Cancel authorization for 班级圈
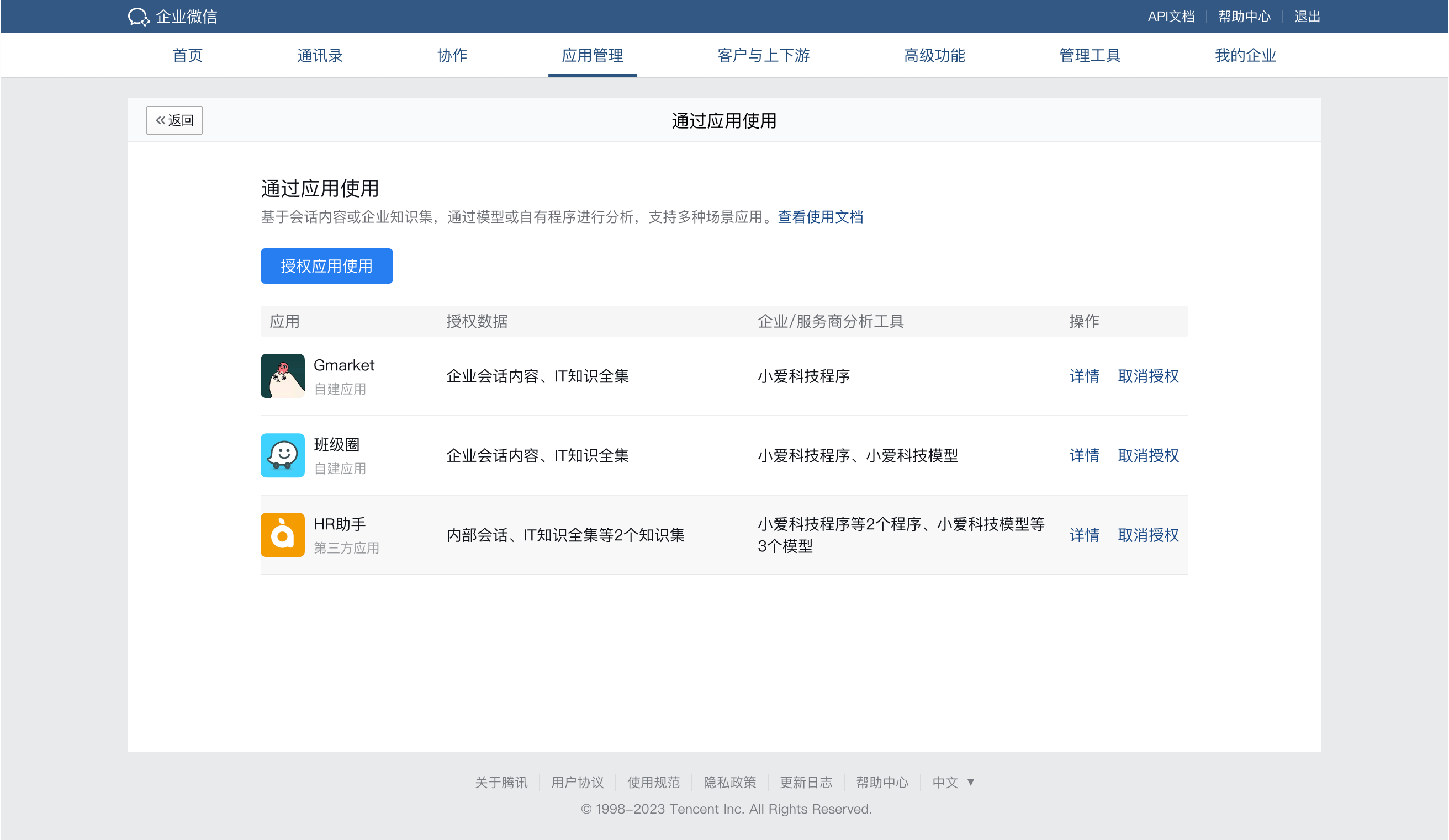The image size is (1449, 840). click(1147, 456)
